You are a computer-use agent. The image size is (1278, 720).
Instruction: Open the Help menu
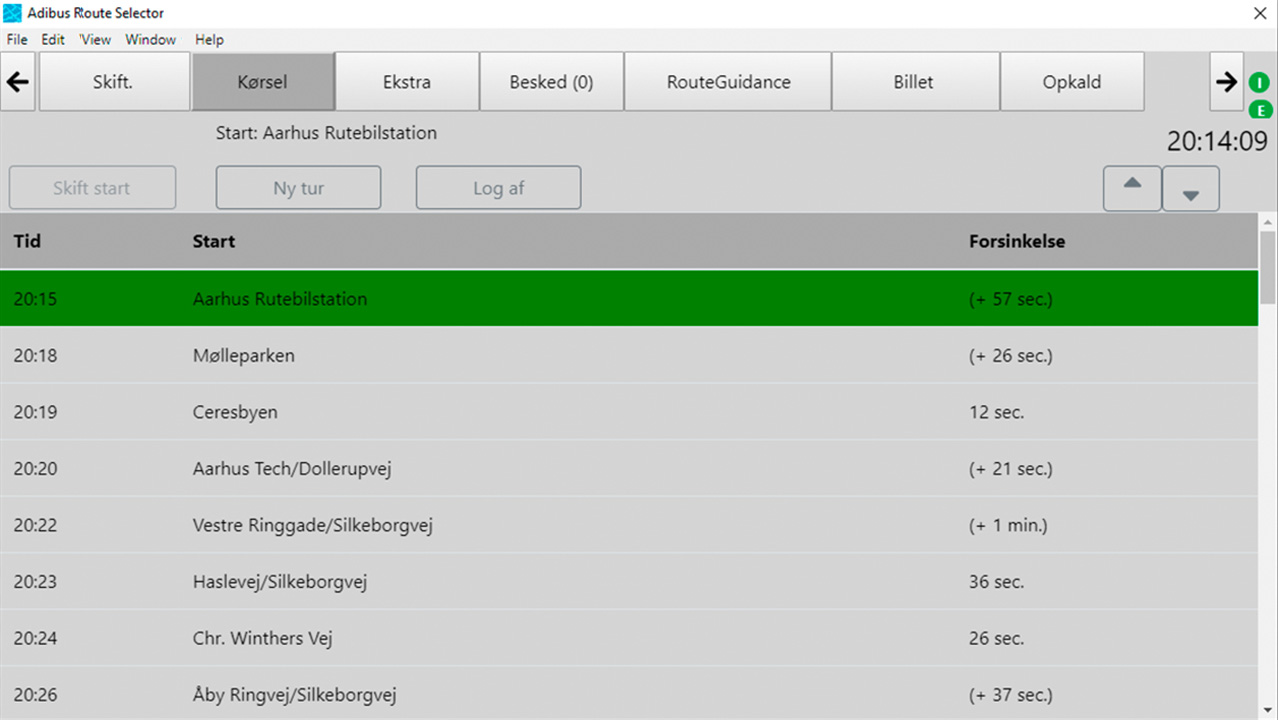point(209,40)
